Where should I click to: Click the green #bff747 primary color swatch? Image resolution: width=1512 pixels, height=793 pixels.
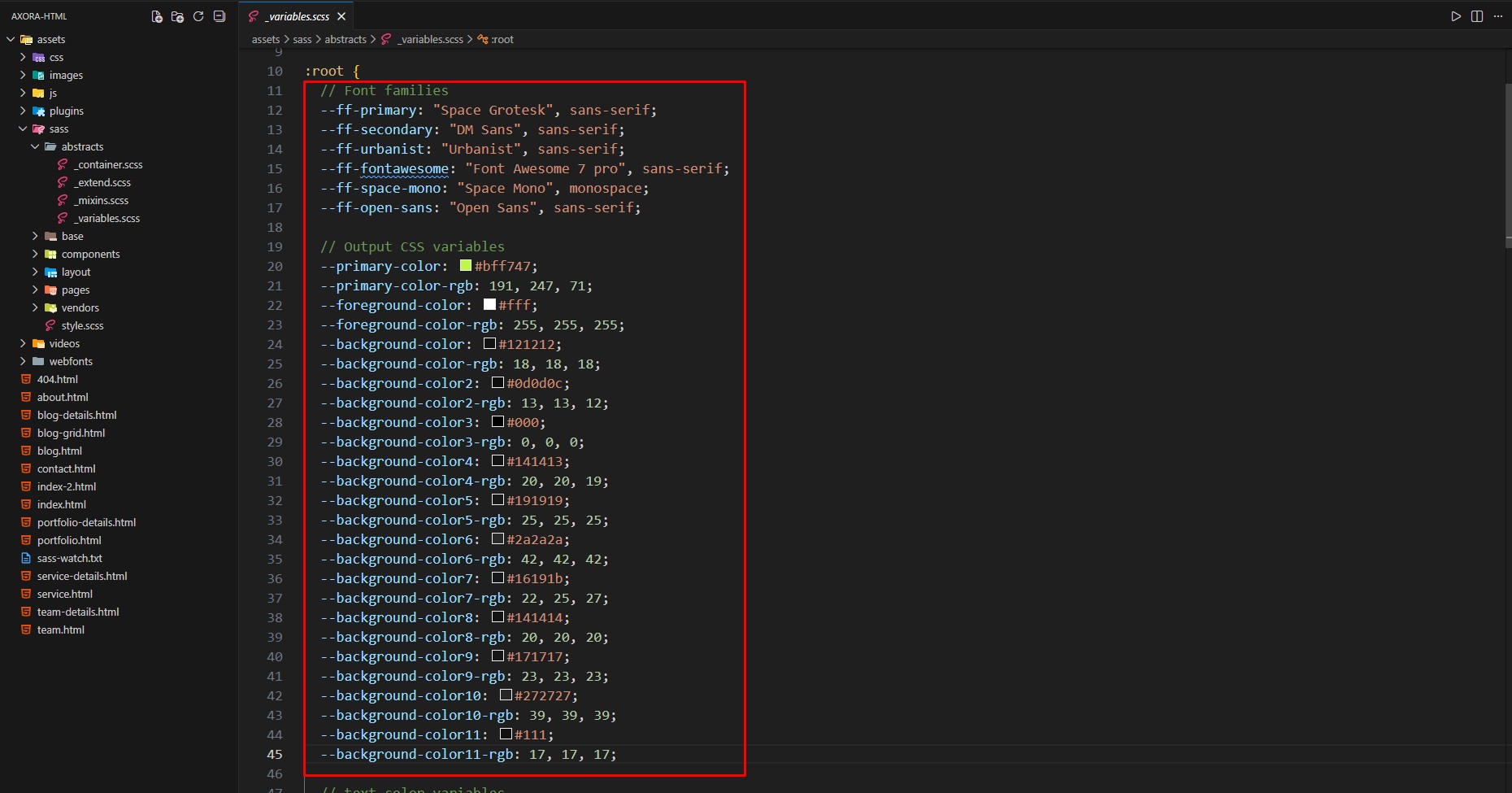pos(466,266)
